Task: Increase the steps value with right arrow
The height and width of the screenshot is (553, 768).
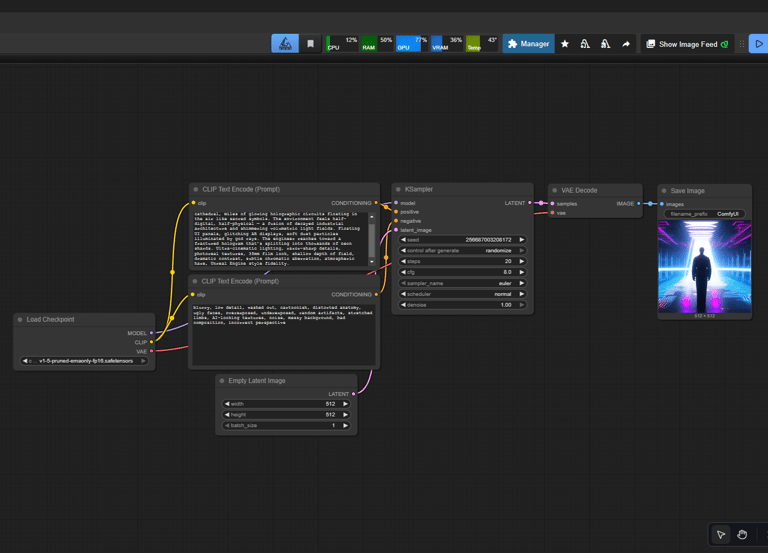Action: click(x=521, y=261)
